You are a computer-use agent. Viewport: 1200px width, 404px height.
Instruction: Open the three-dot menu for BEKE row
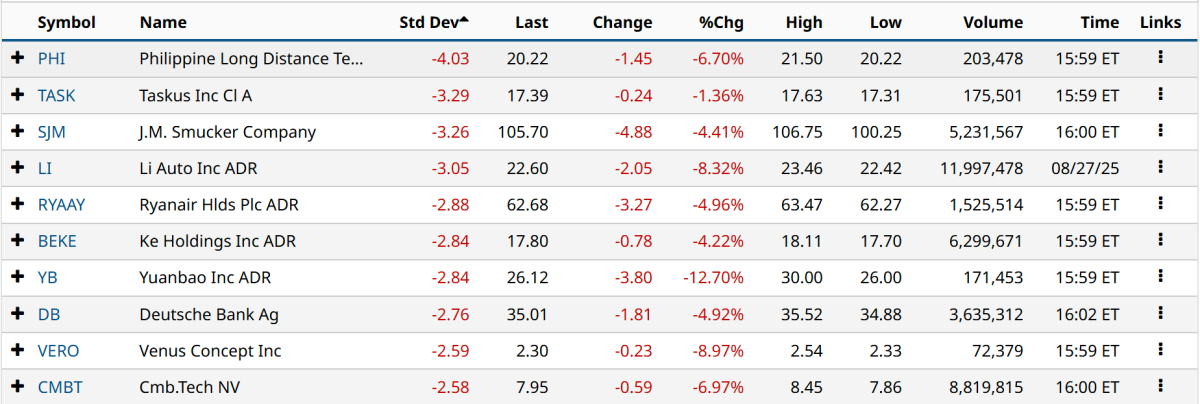1160,241
